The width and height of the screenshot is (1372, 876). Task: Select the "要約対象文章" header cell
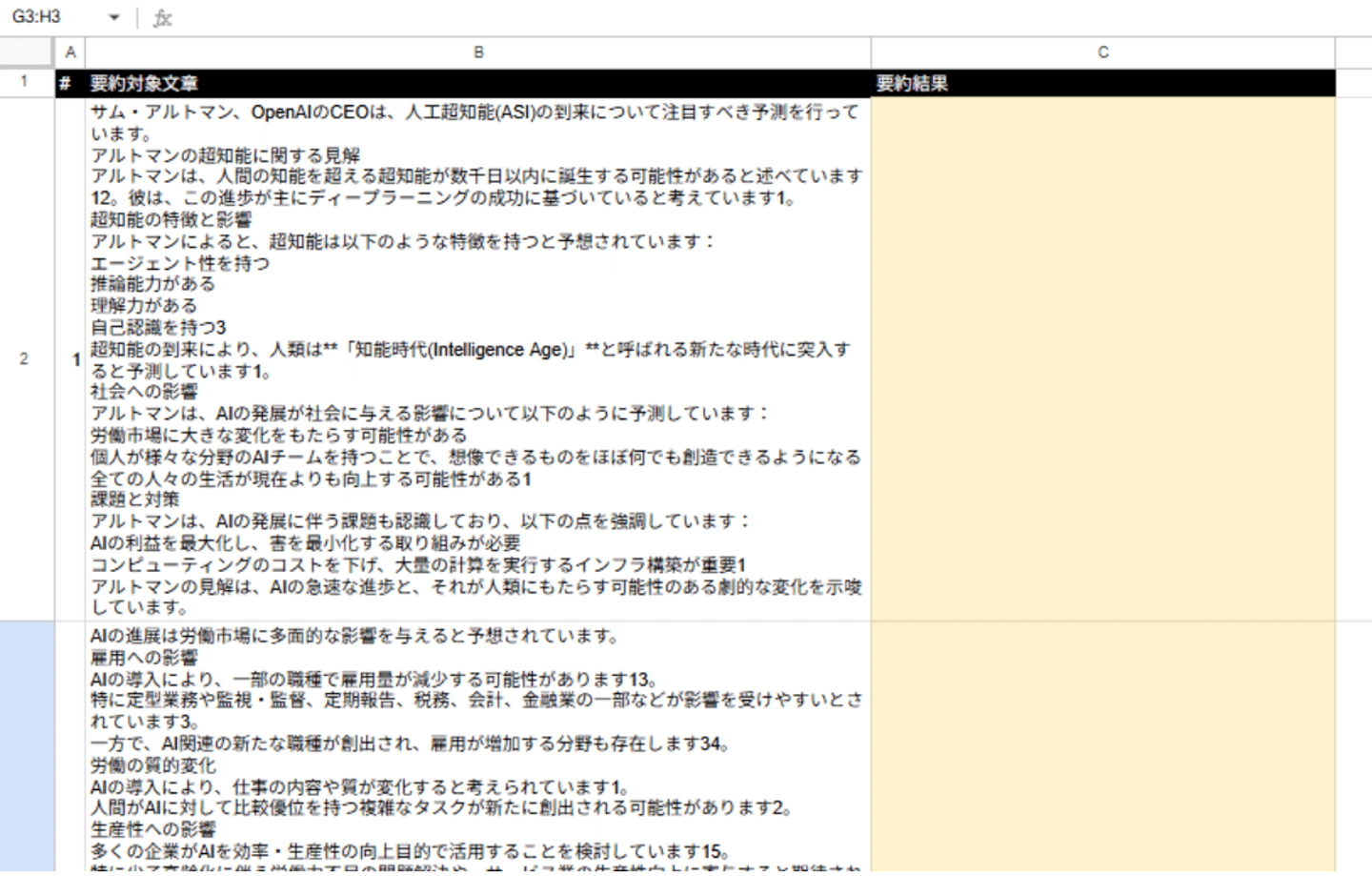pos(478,83)
